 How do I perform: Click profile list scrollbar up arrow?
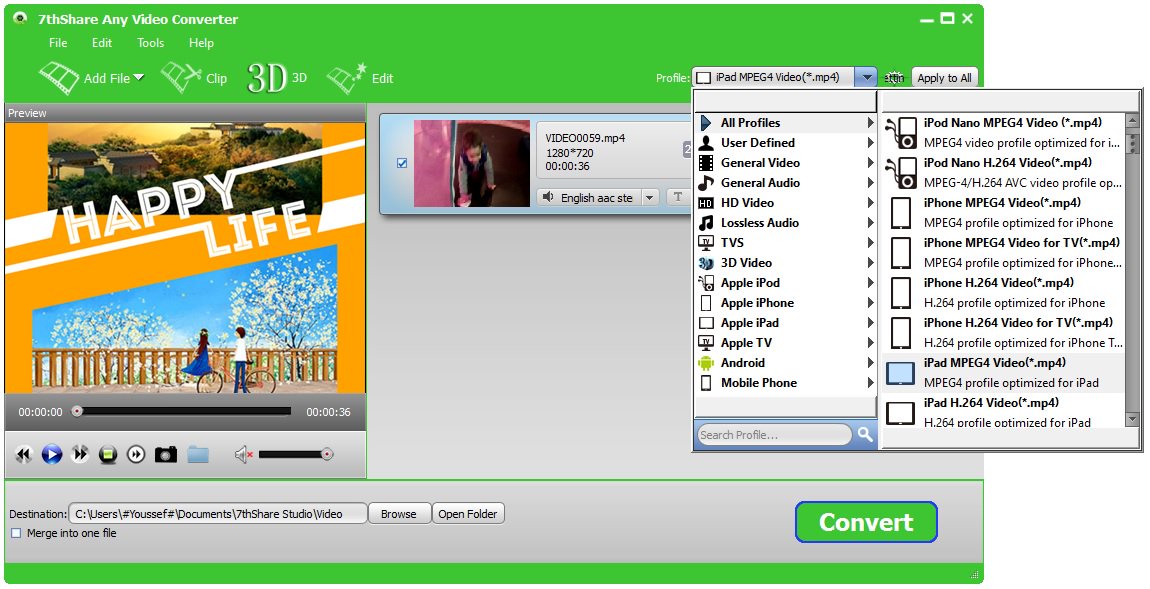(x=1132, y=121)
